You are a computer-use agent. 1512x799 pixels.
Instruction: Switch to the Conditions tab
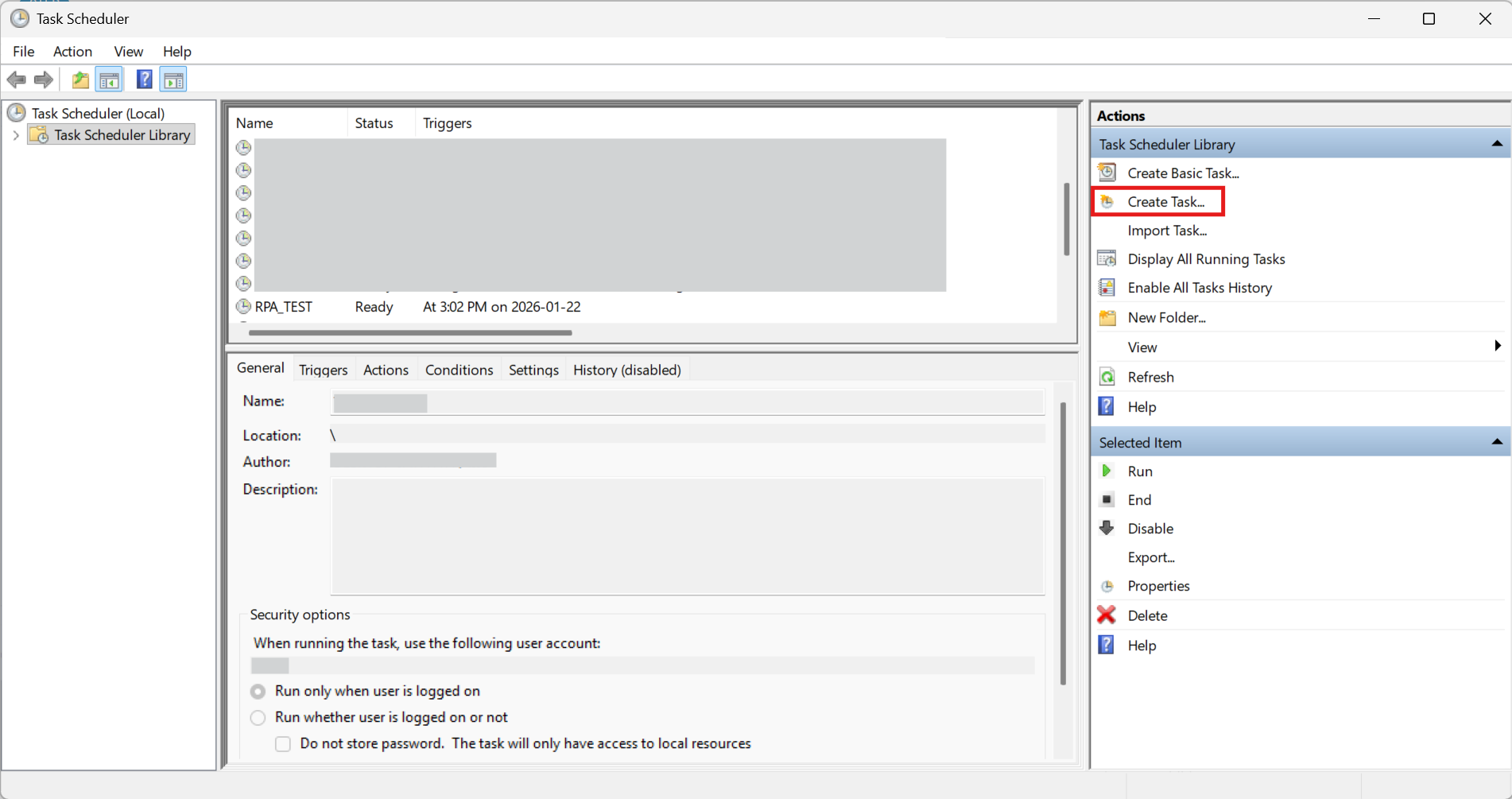click(x=459, y=370)
